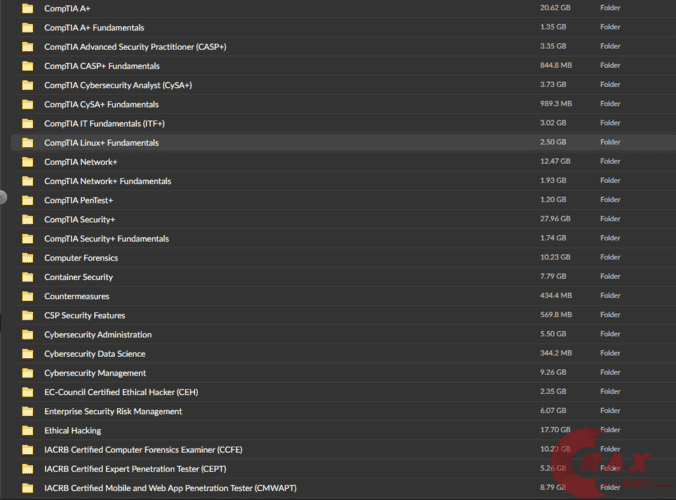
Task: Select the Computer Forensics name
Action: 81,258
